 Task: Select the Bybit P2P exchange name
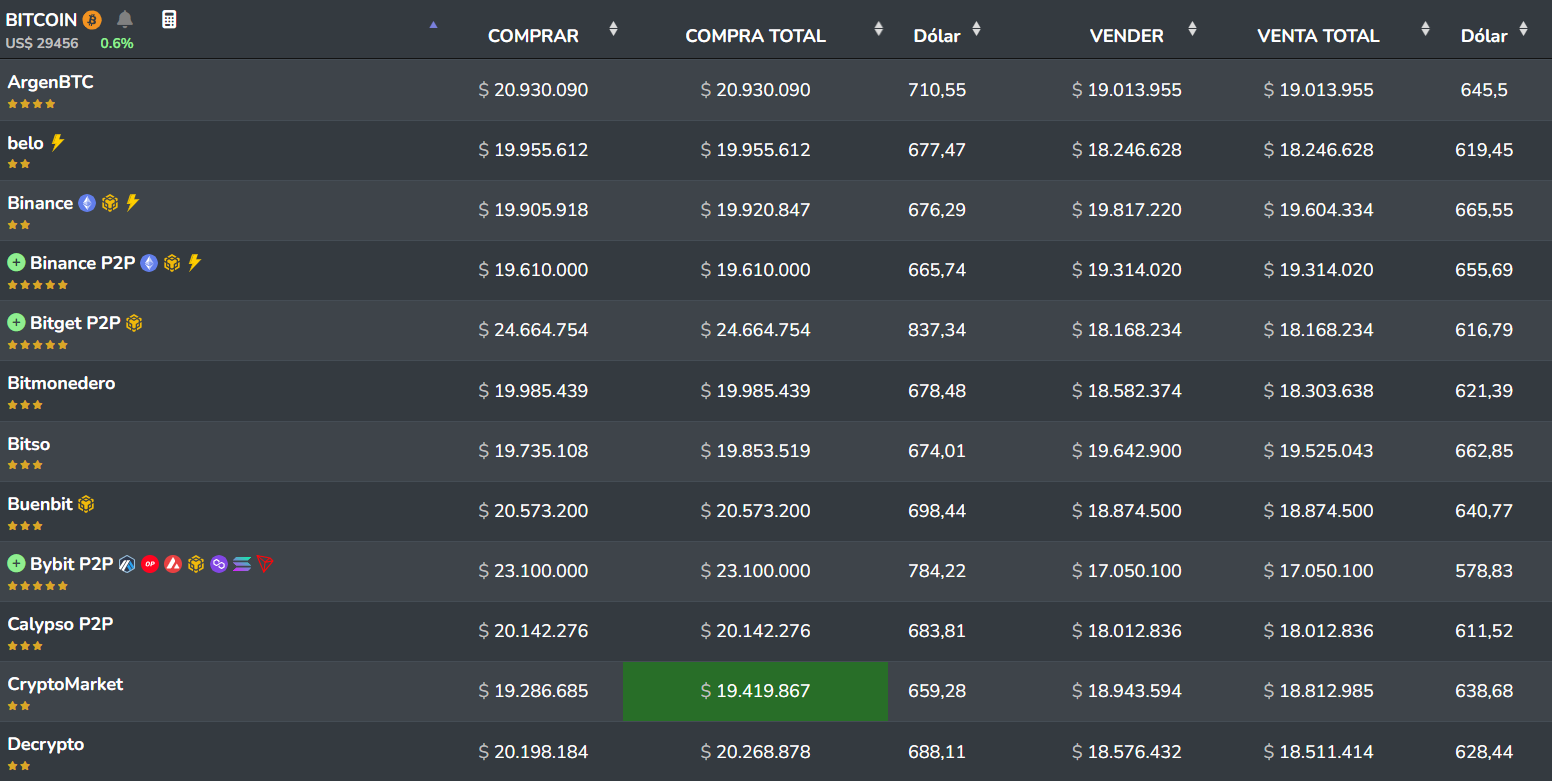click(x=72, y=564)
